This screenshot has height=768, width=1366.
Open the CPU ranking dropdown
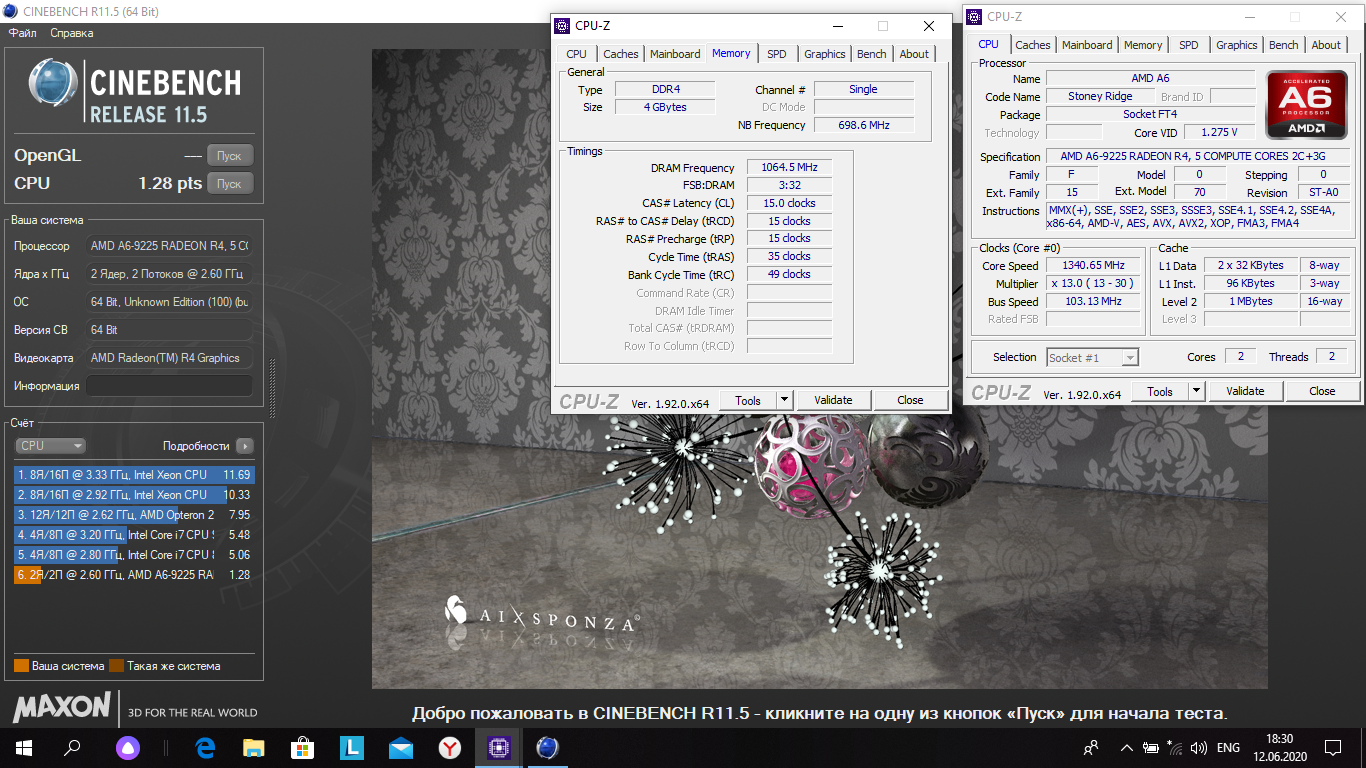click(50, 446)
